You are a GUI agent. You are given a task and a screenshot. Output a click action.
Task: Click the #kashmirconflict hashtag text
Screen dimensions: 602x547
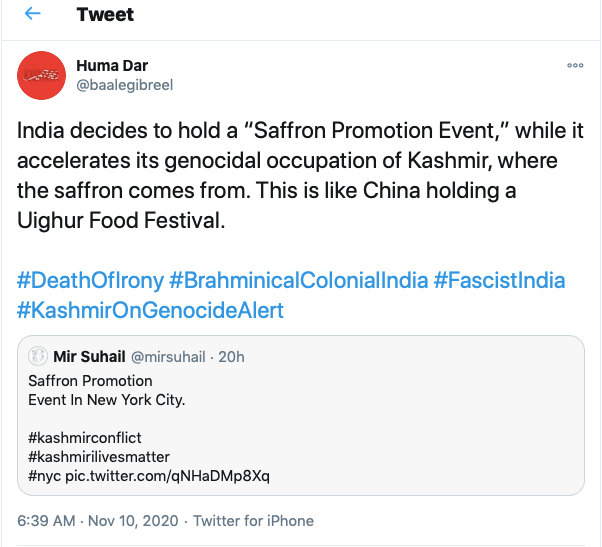click(x=84, y=437)
